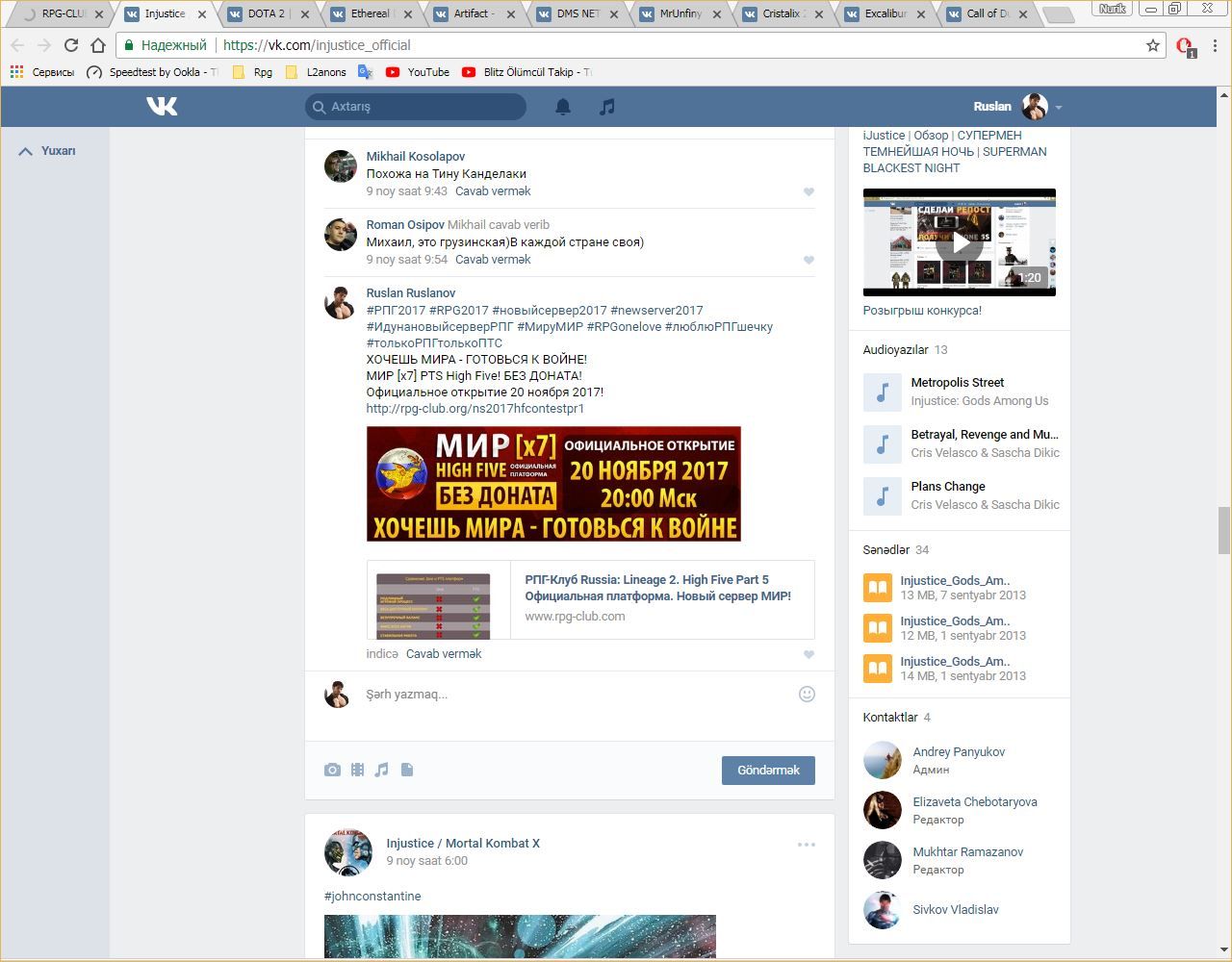Open the 14 MB document icon
The image size is (1232, 962).
coord(877,669)
